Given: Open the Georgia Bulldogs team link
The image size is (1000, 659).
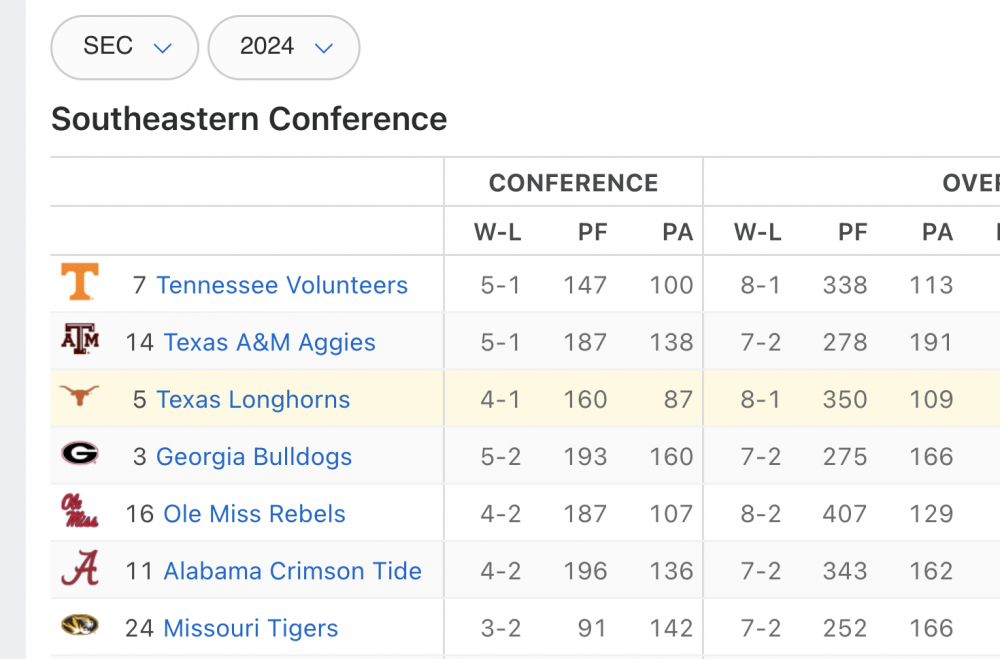Looking at the screenshot, I should pyautogui.click(x=254, y=457).
